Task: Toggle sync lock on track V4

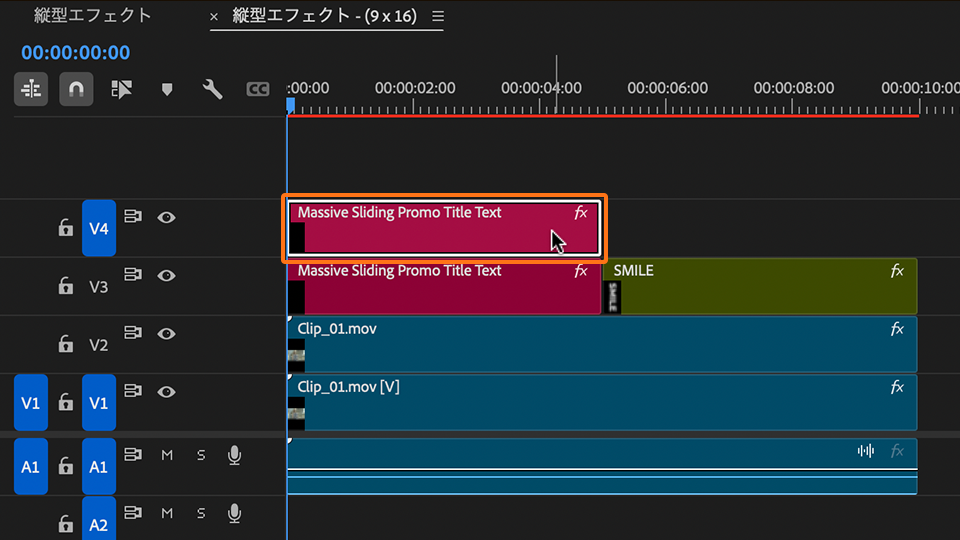Action: point(133,217)
